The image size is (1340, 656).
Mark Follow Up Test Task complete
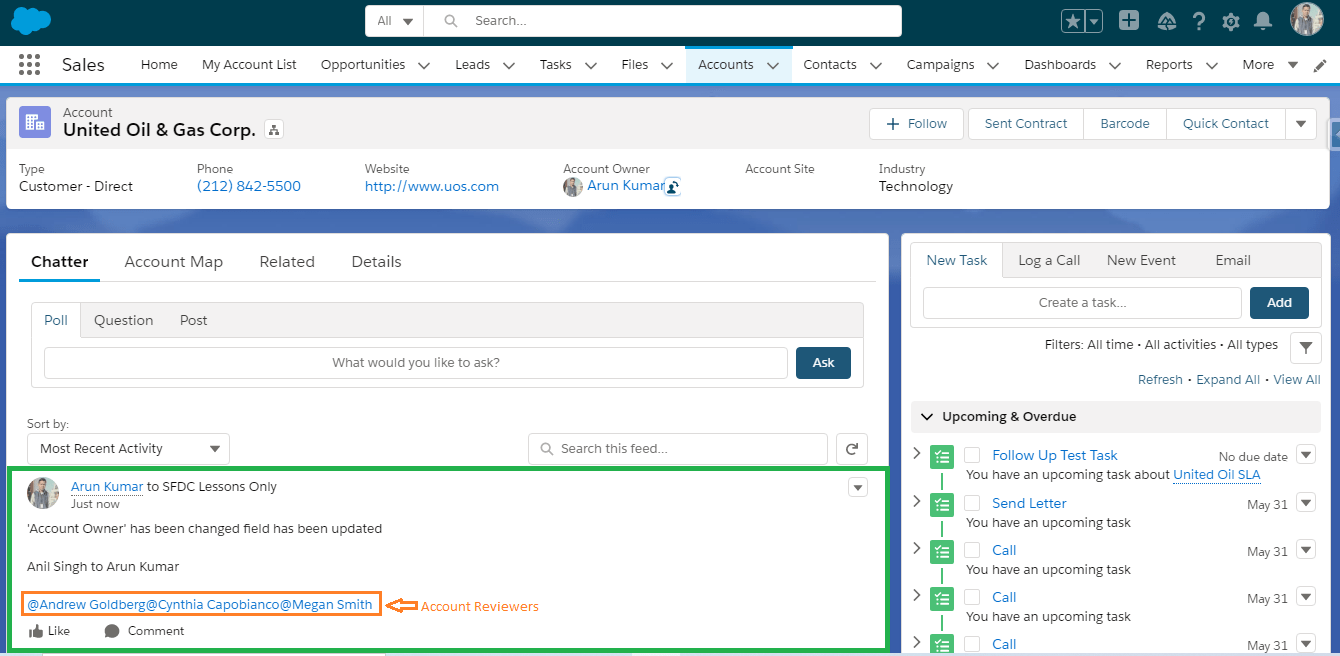[x=972, y=455]
